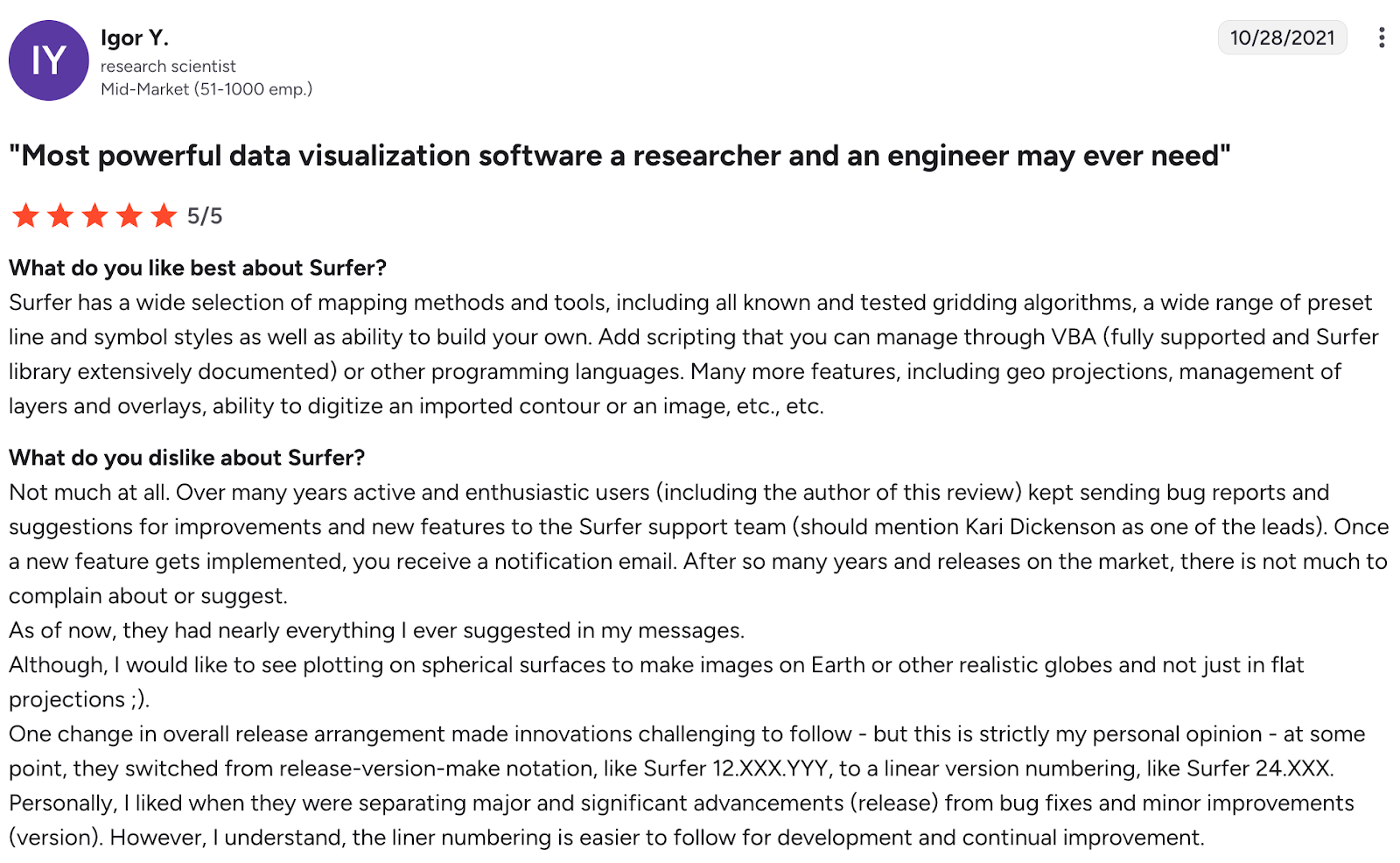This screenshot has width=1400, height=863.
Task: Select the third rating star
Action: 94,215
